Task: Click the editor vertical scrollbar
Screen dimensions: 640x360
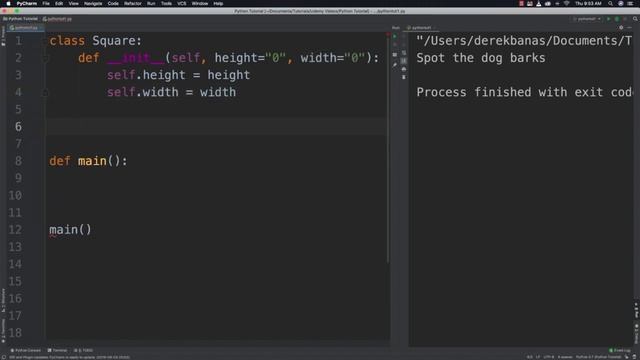Action: point(388,151)
